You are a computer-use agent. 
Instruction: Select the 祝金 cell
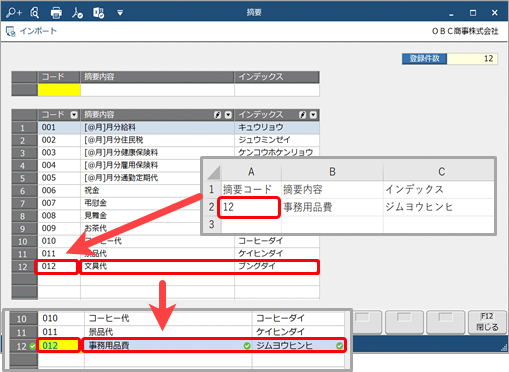tap(141, 191)
